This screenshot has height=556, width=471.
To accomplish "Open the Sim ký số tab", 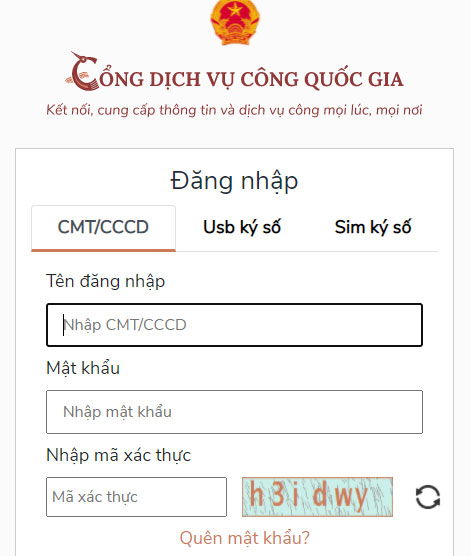I will 373,228.
